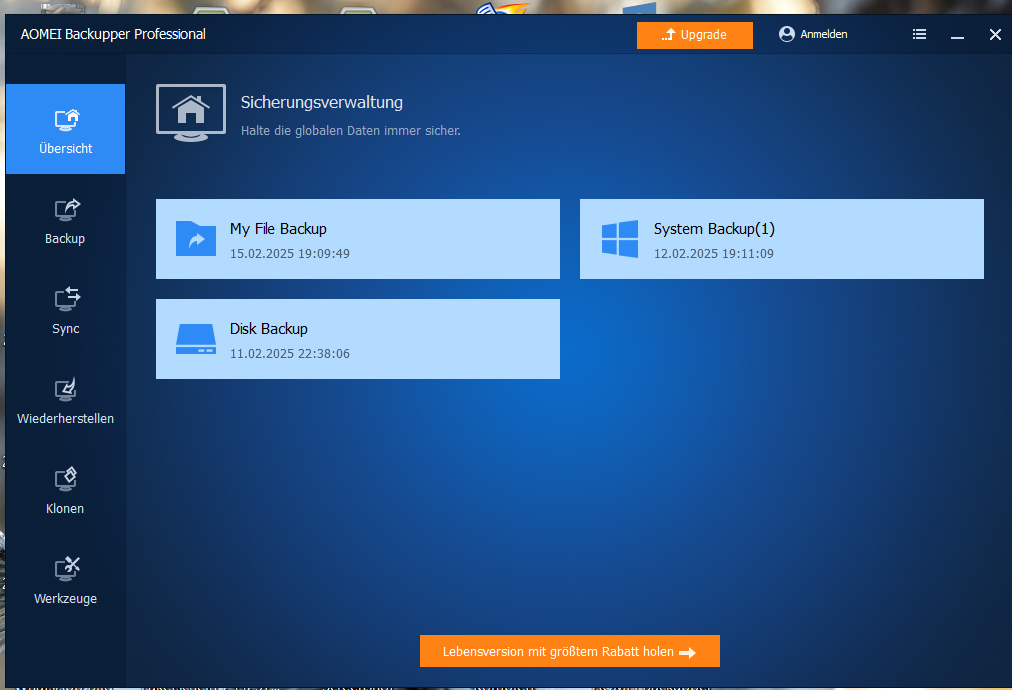Switch to the Backup section

coord(65,221)
